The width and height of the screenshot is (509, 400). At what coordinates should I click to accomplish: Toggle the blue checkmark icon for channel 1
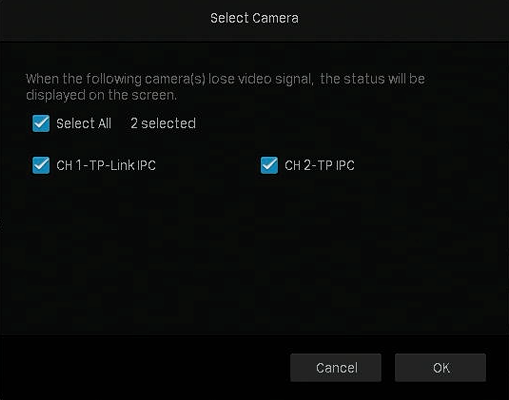41,165
